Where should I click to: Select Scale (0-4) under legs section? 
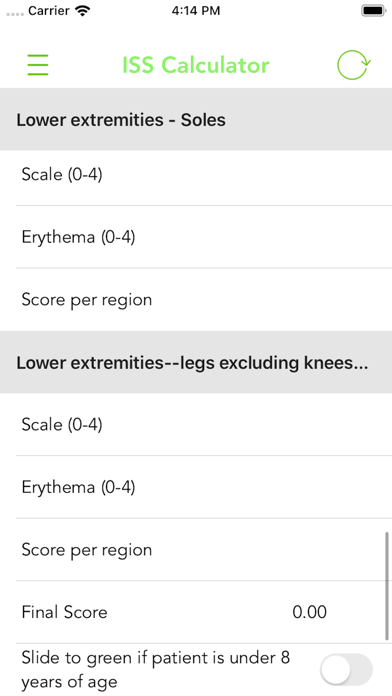(196, 425)
